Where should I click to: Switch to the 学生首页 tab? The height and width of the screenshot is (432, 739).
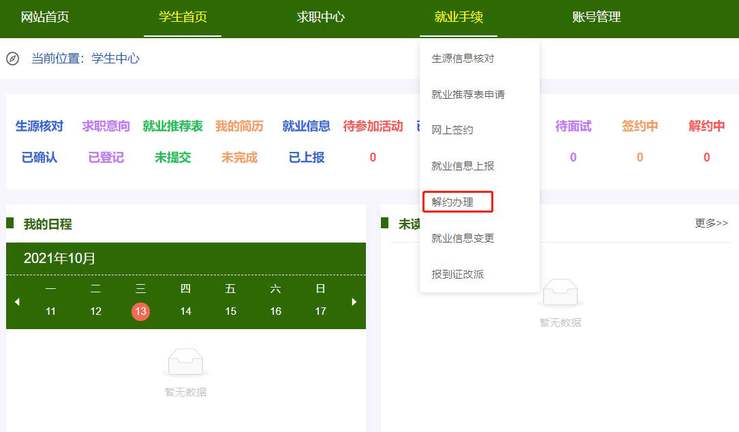[x=182, y=17]
